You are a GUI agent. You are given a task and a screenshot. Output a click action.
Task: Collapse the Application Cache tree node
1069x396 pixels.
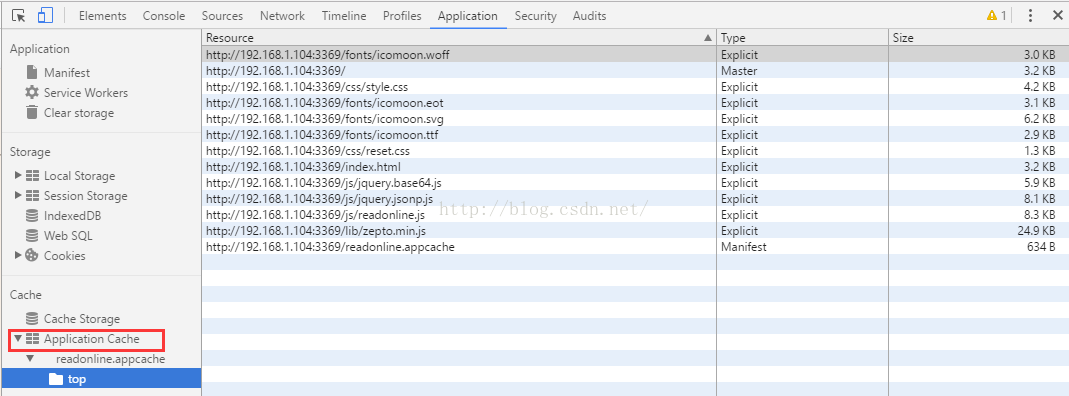[x=18, y=339]
